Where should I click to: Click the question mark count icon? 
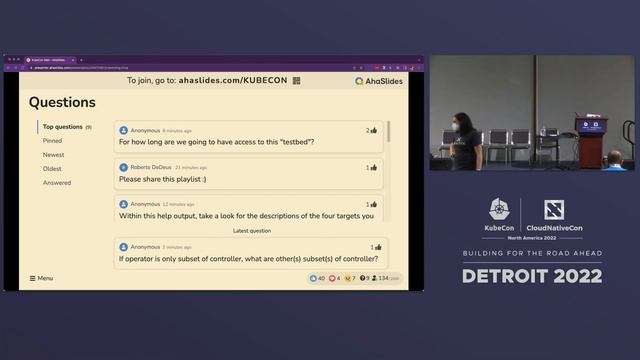[x=362, y=278]
